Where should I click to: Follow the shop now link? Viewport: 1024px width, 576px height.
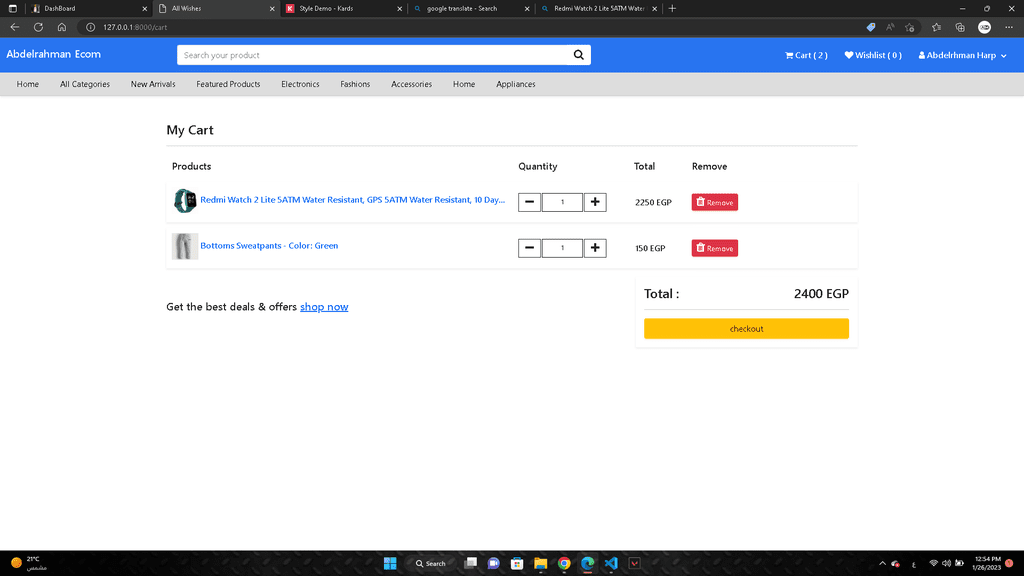324,307
